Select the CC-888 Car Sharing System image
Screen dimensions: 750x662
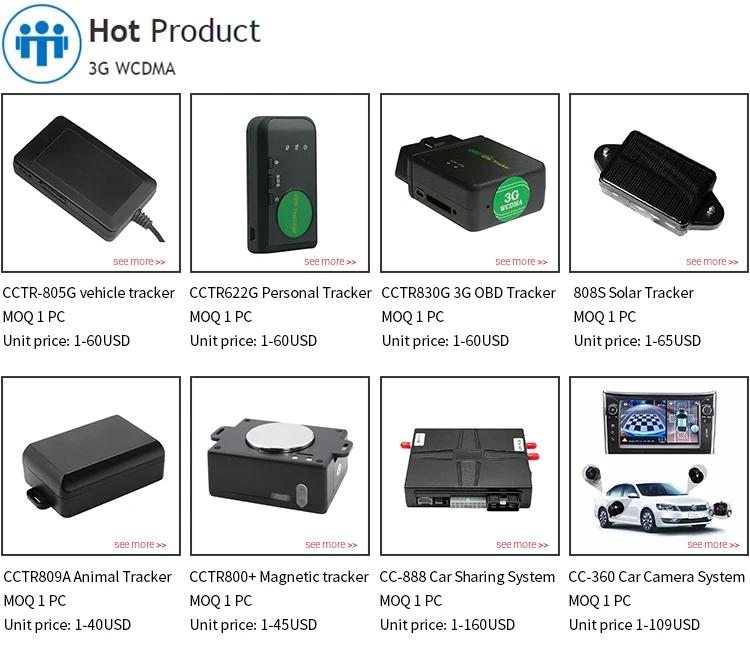click(x=470, y=466)
